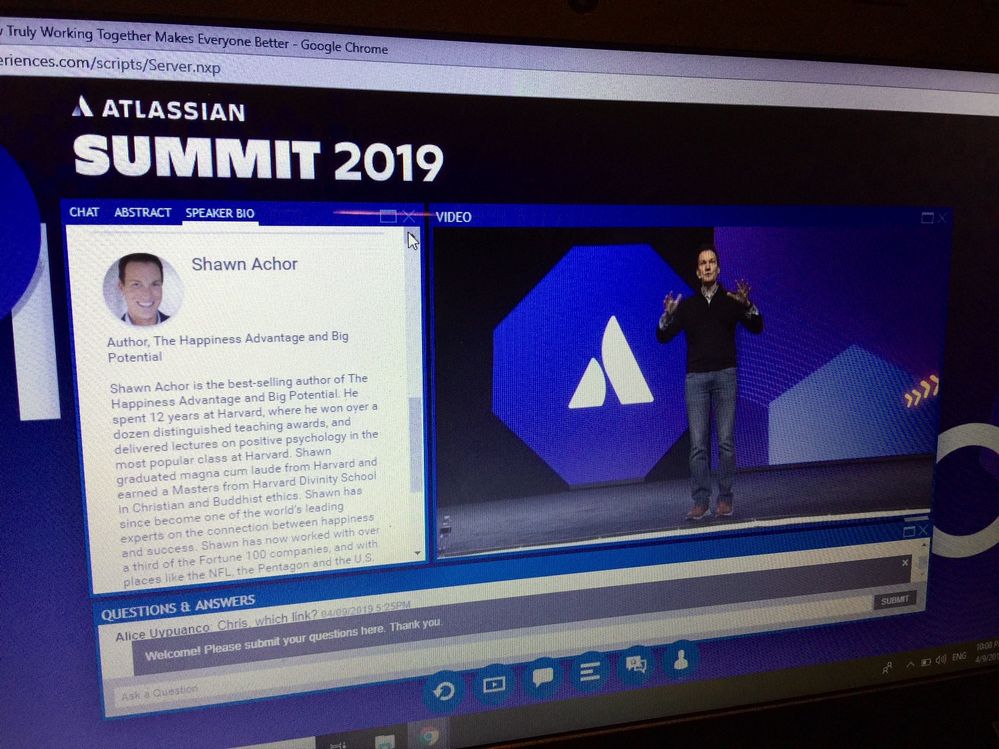This screenshot has height=749, width=999.
Task: Maximize the speaker bio panel
Action: [388, 216]
